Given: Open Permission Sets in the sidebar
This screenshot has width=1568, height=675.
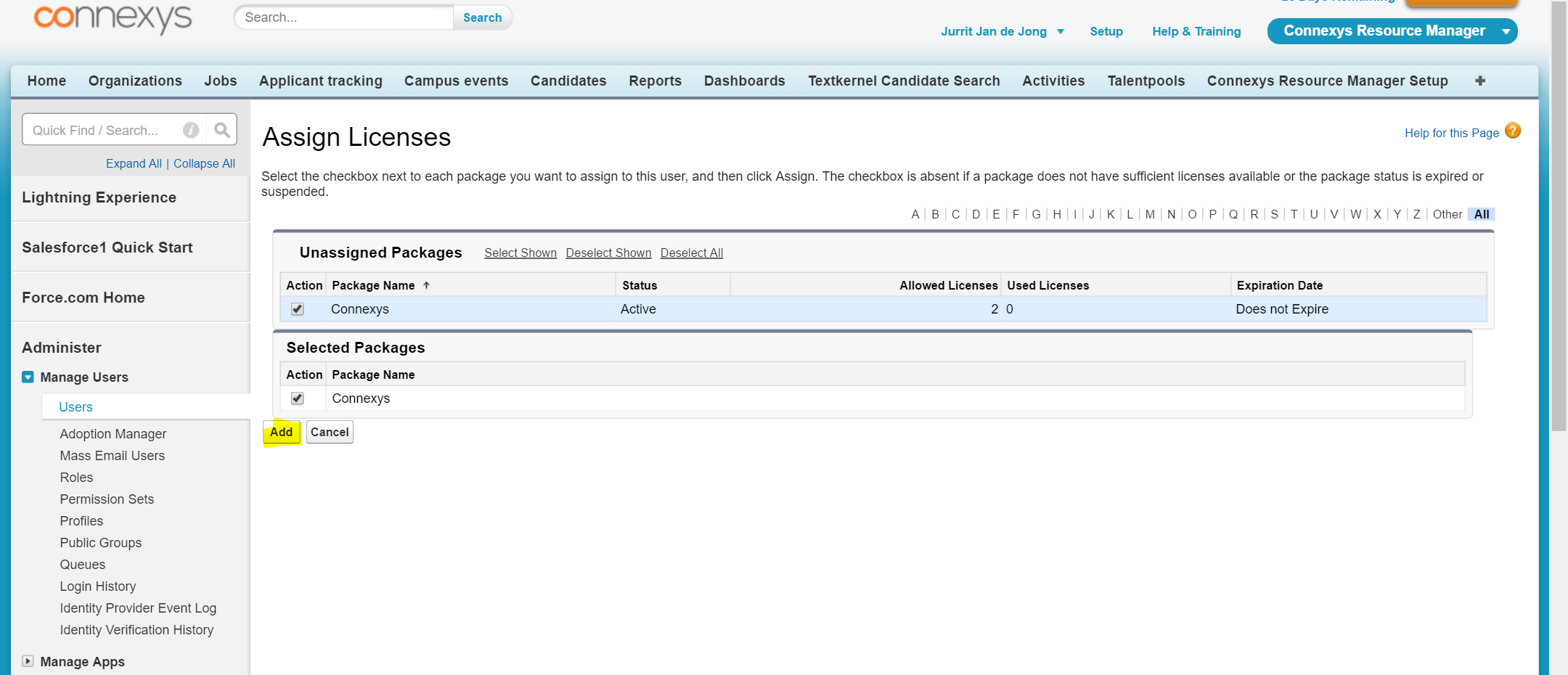Looking at the screenshot, I should 107,499.
